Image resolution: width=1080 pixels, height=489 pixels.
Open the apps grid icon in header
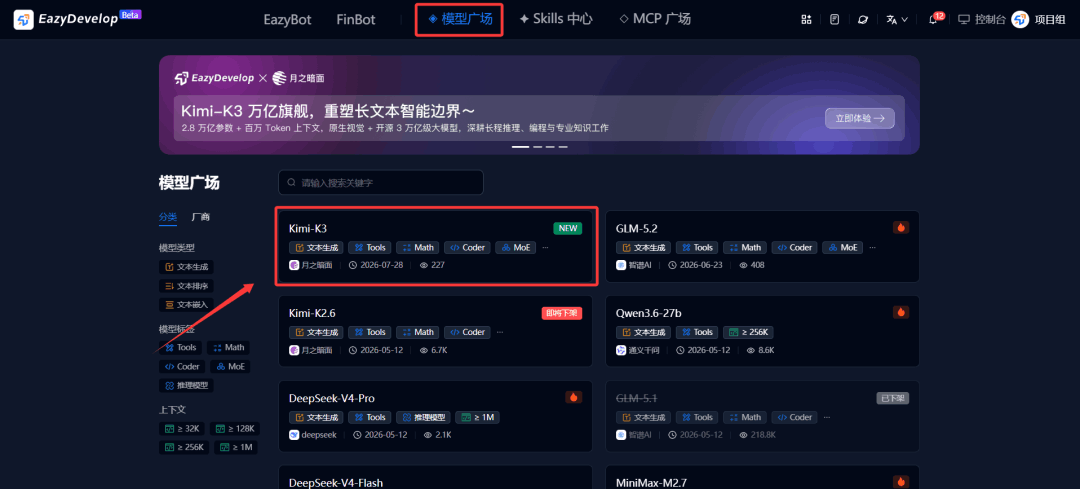click(806, 19)
